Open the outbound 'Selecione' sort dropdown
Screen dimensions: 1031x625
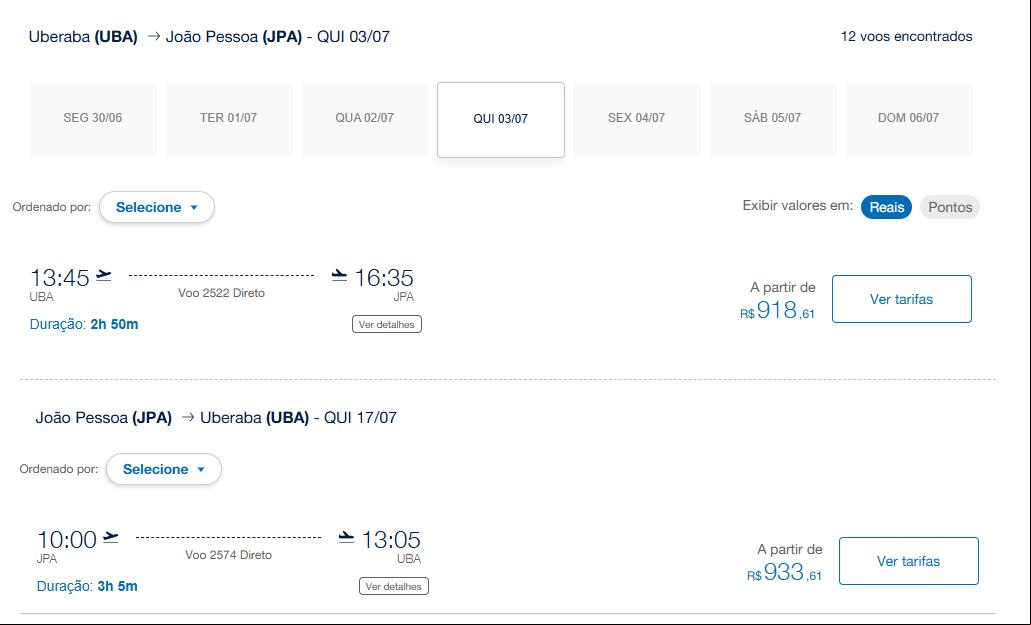(x=156, y=207)
